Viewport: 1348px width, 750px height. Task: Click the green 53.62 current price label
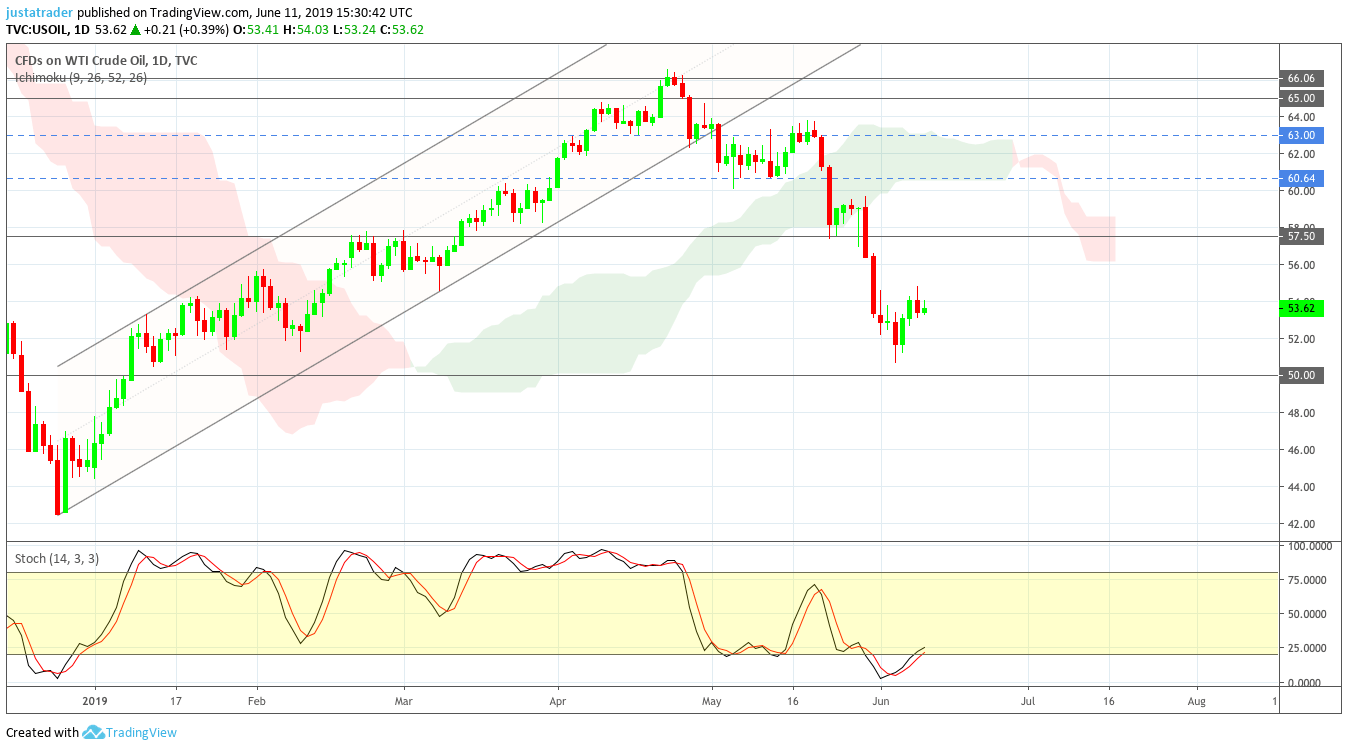point(1301,309)
